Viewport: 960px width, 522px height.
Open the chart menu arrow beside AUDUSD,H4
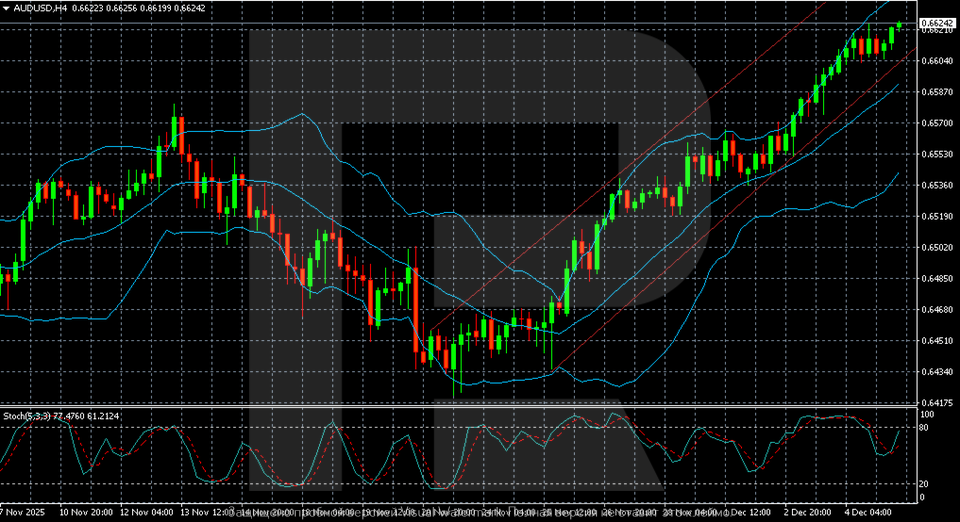6,7
